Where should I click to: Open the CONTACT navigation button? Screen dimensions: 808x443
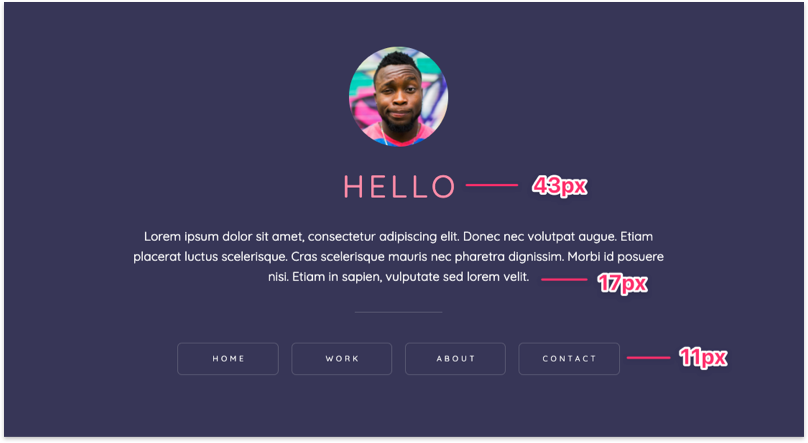pos(569,359)
